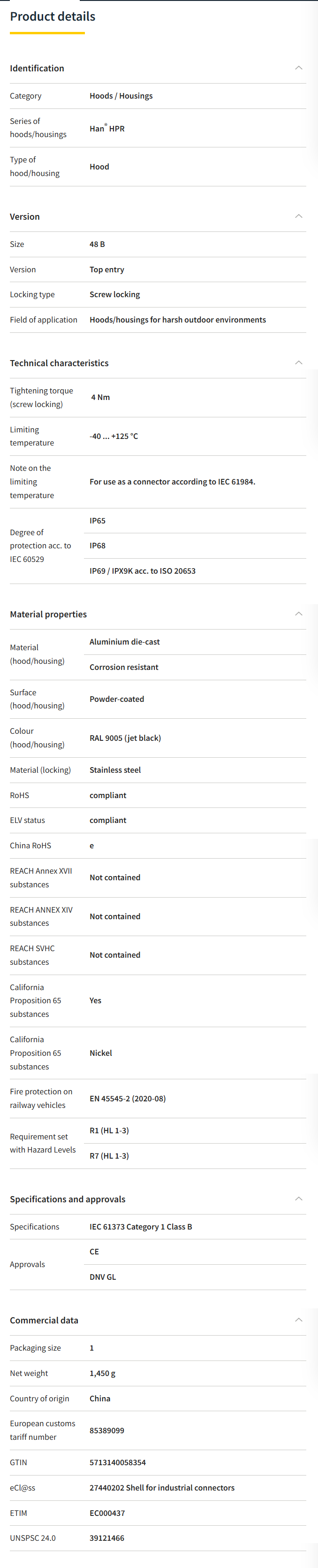Click the Material properties heading
The height and width of the screenshot is (1568, 318).
[x=48, y=614]
